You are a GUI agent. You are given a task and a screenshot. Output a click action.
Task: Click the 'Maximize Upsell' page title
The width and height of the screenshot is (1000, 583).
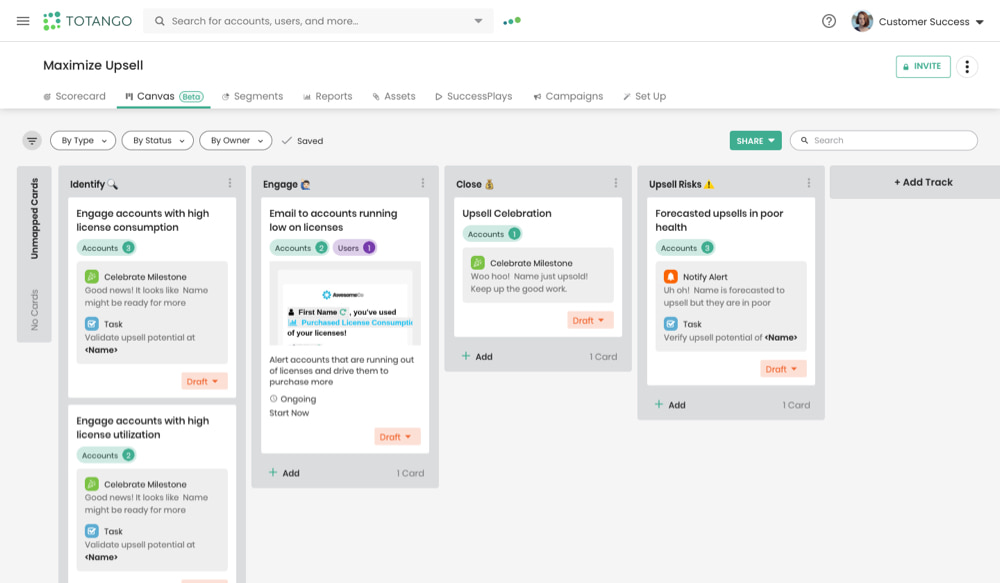93,65
